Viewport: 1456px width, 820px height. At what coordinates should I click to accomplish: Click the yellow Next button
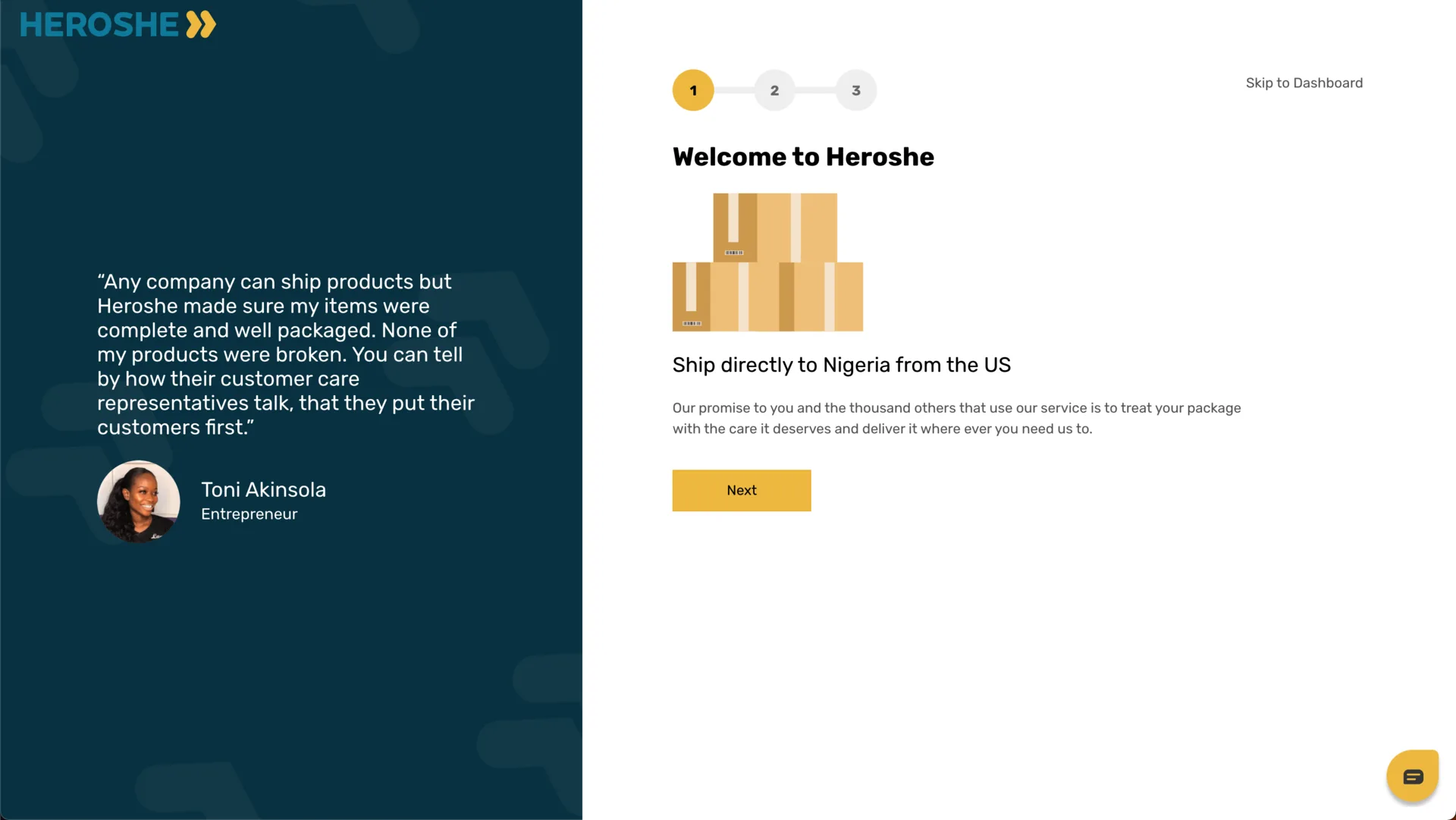(x=742, y=490)
